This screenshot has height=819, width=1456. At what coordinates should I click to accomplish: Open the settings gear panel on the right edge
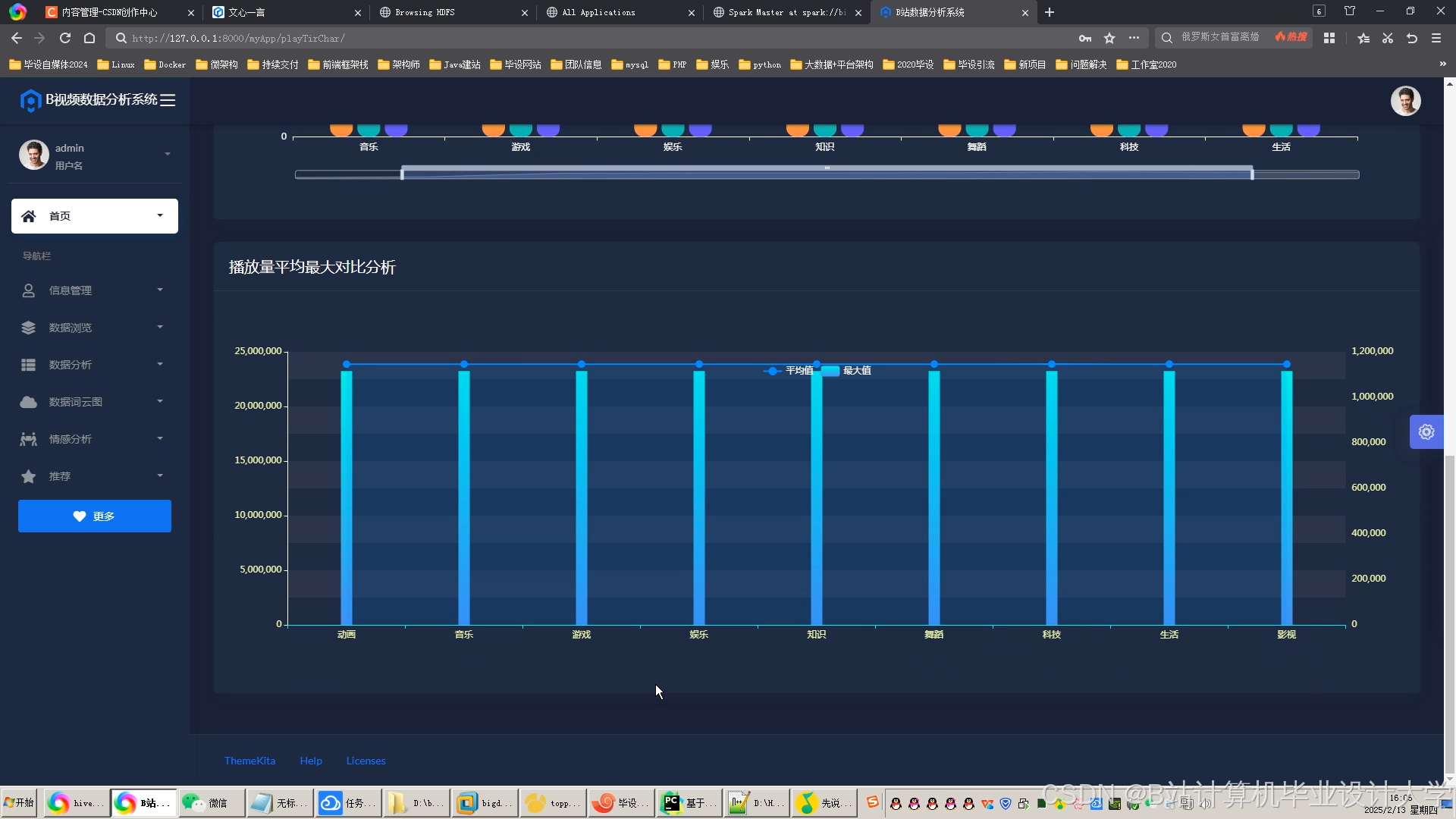(1426, 432)
